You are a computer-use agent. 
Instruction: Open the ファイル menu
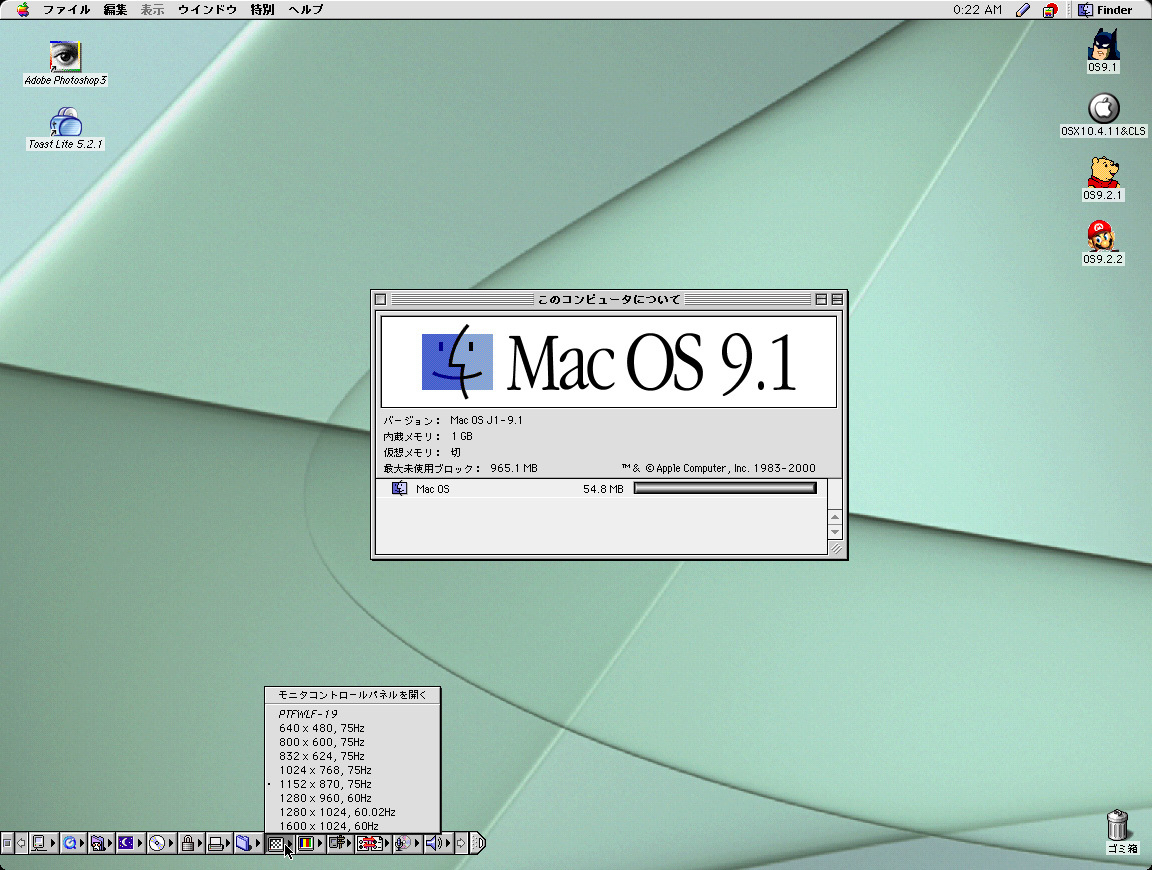click(66, 10)
